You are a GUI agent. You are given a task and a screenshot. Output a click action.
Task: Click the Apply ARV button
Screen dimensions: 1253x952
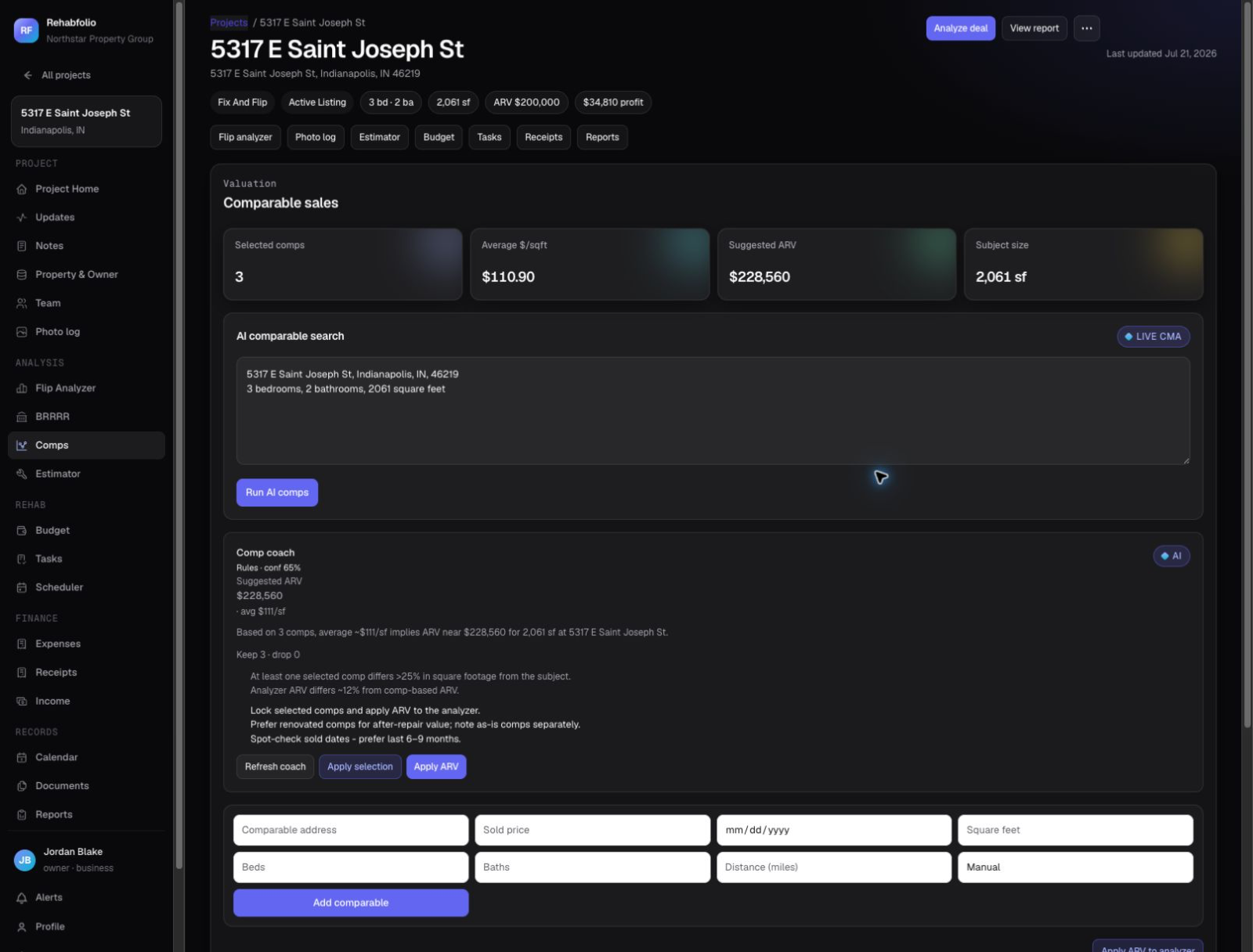pyautogui.click(x=436, y=767)
